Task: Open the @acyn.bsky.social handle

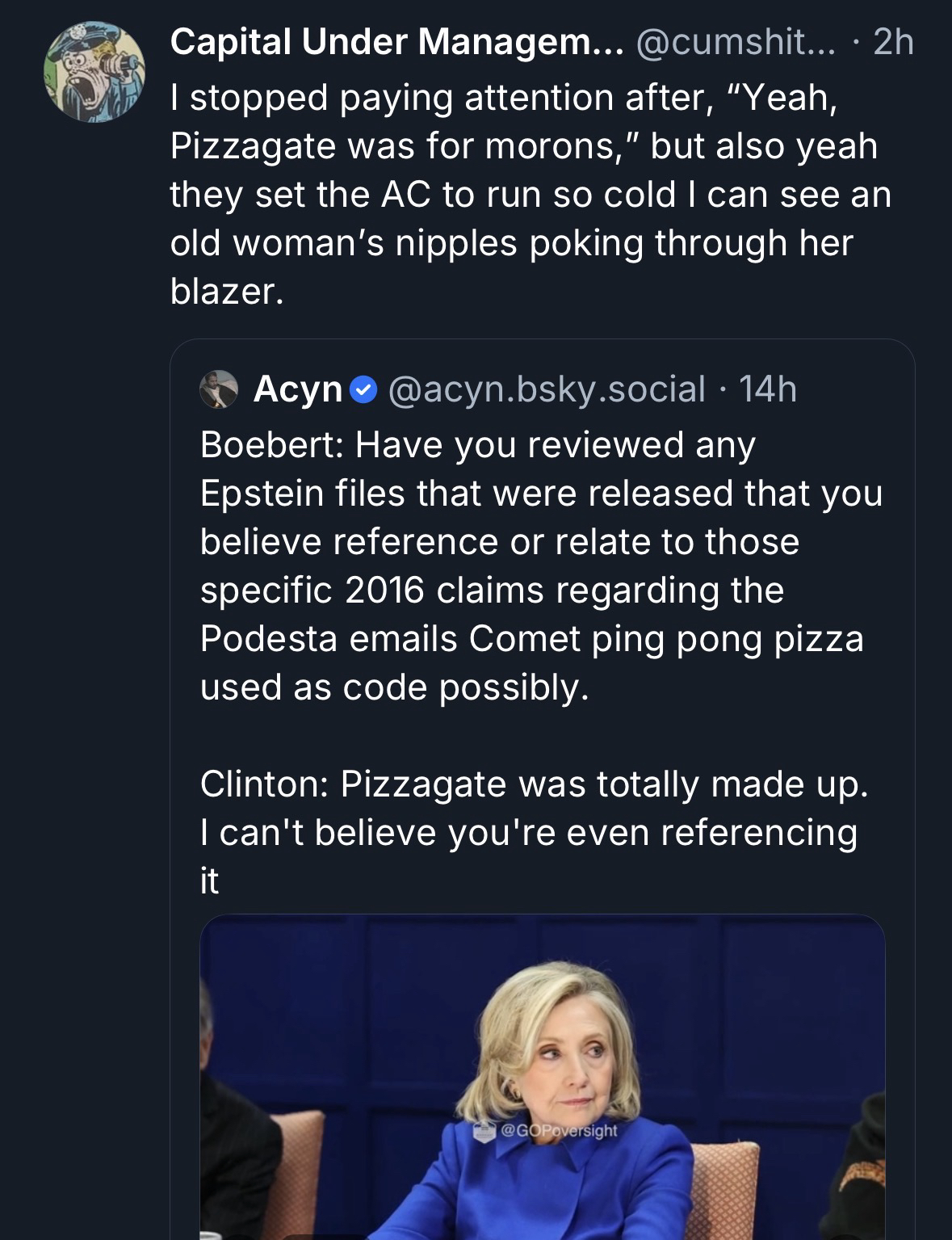Action: click(x=547, y=389)
